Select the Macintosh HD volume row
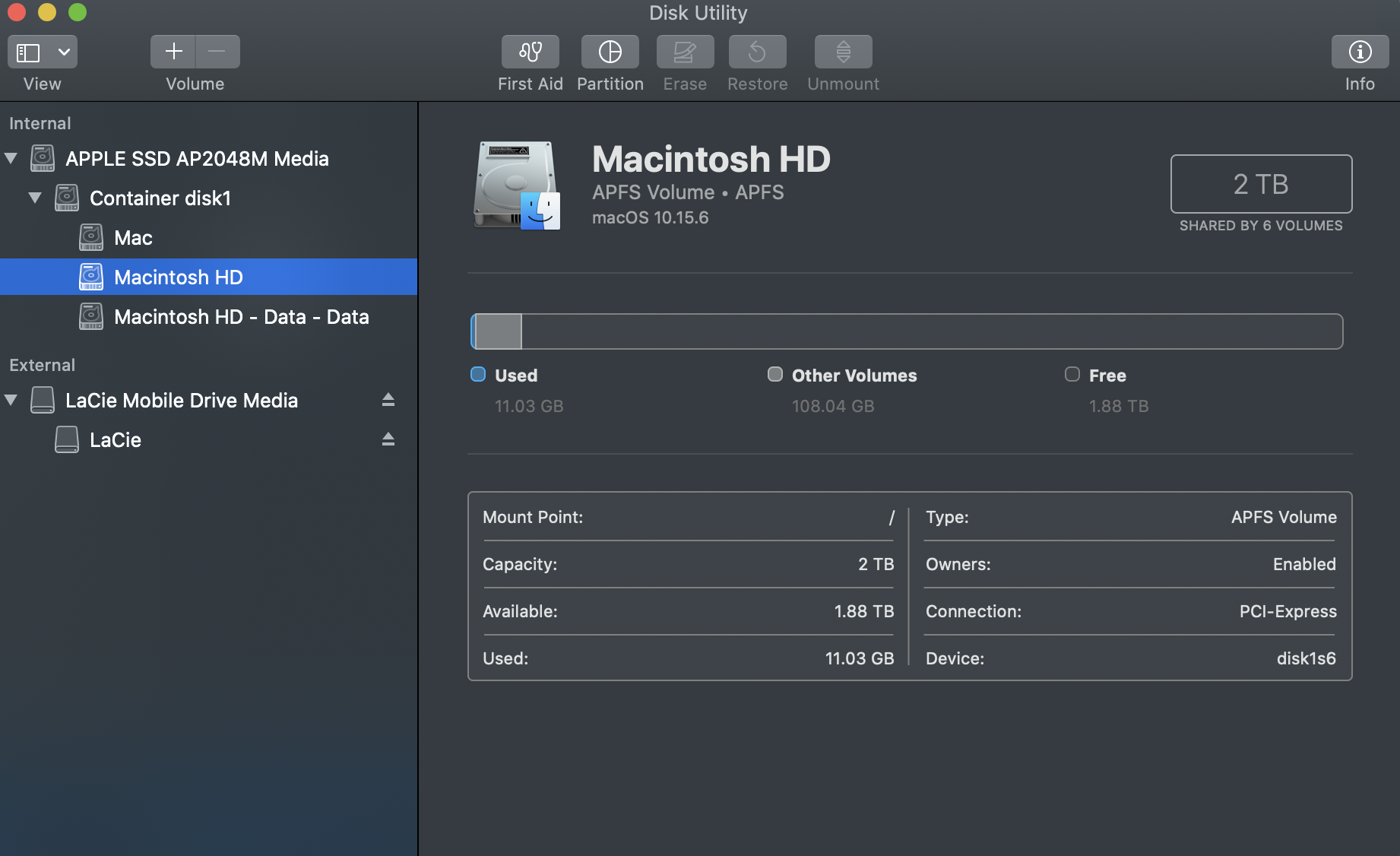Image resolution: width=1400 pixels, height=856 pixels. click(208, 277)
